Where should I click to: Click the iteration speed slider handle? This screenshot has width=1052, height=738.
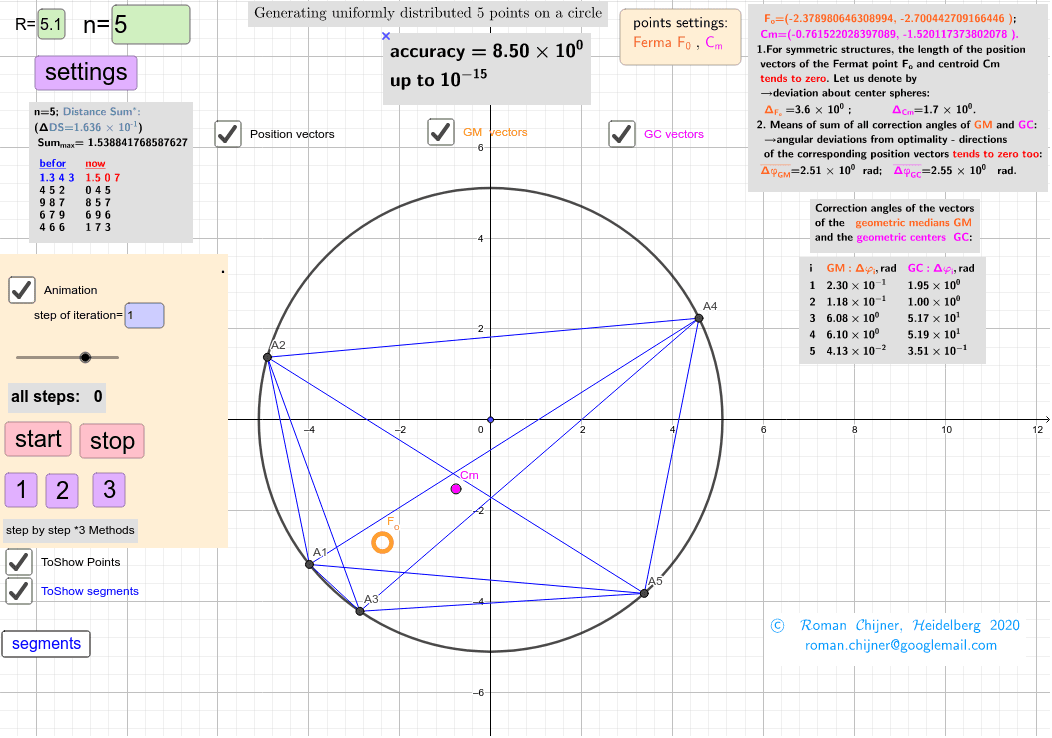tap(86, 357)
